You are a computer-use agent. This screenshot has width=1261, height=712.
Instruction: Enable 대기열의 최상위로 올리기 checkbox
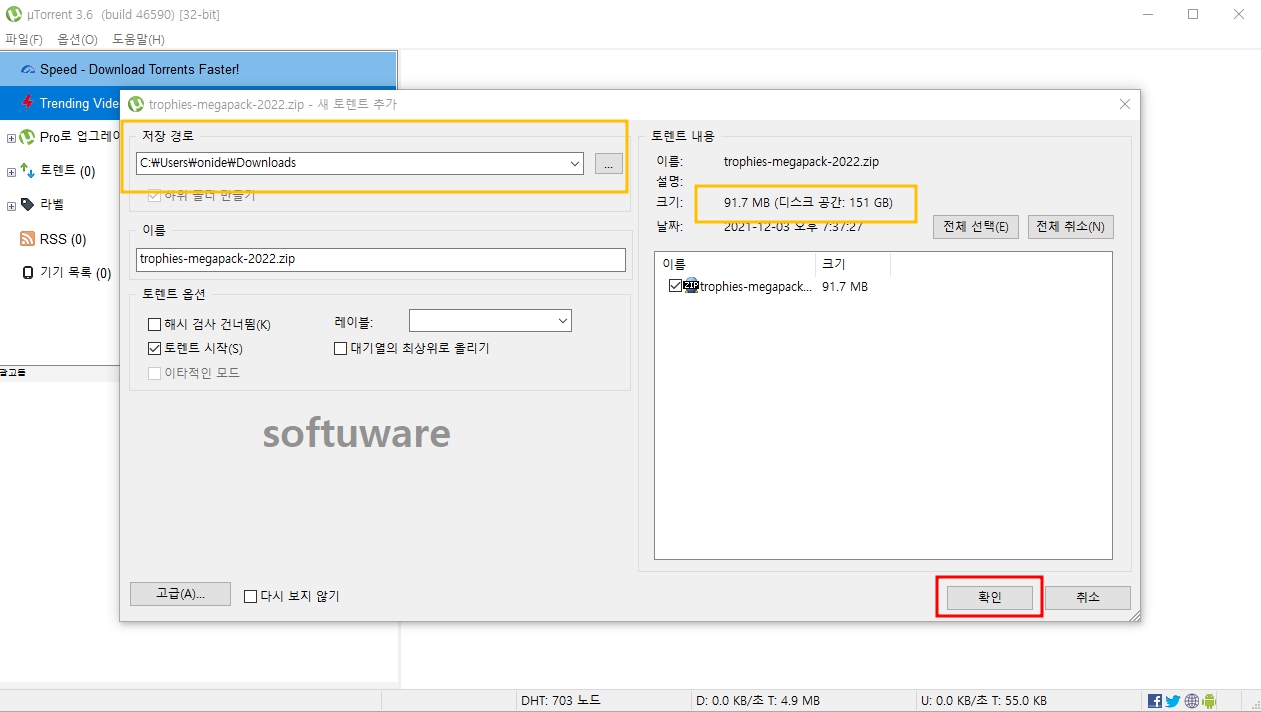pos(340,348)
